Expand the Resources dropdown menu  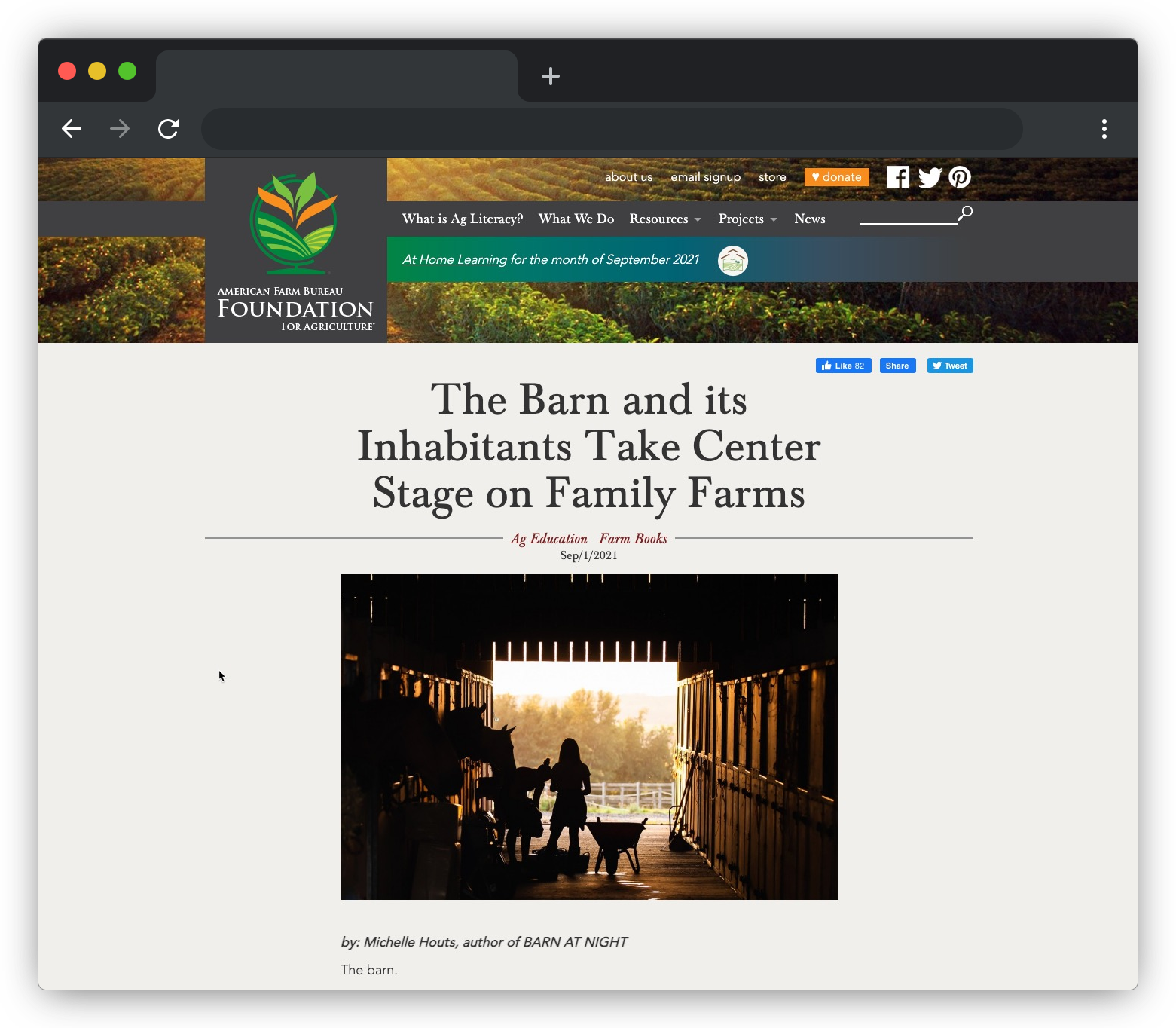click(665, 219)
